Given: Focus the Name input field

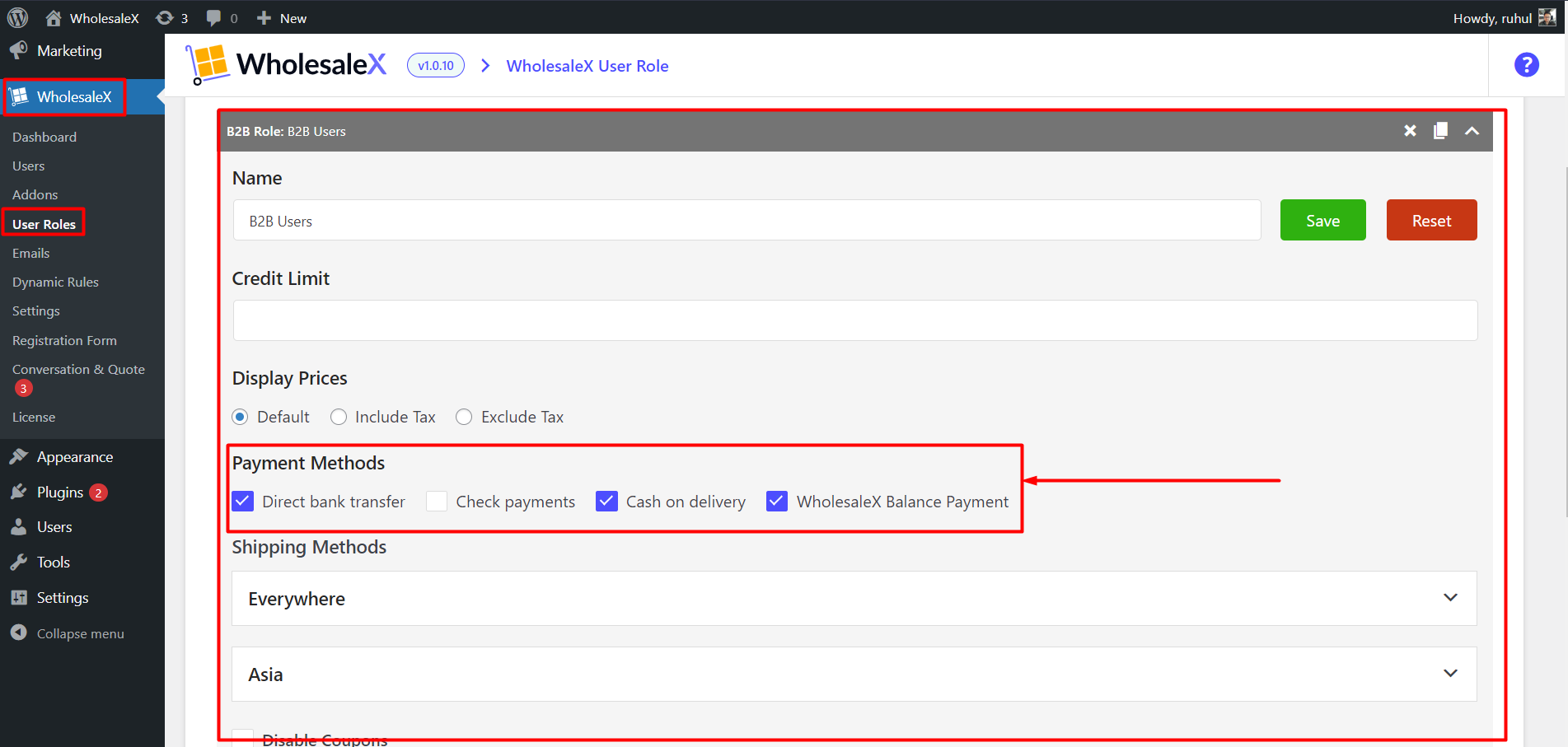Looking at the screenshot, I should [747, 220].
